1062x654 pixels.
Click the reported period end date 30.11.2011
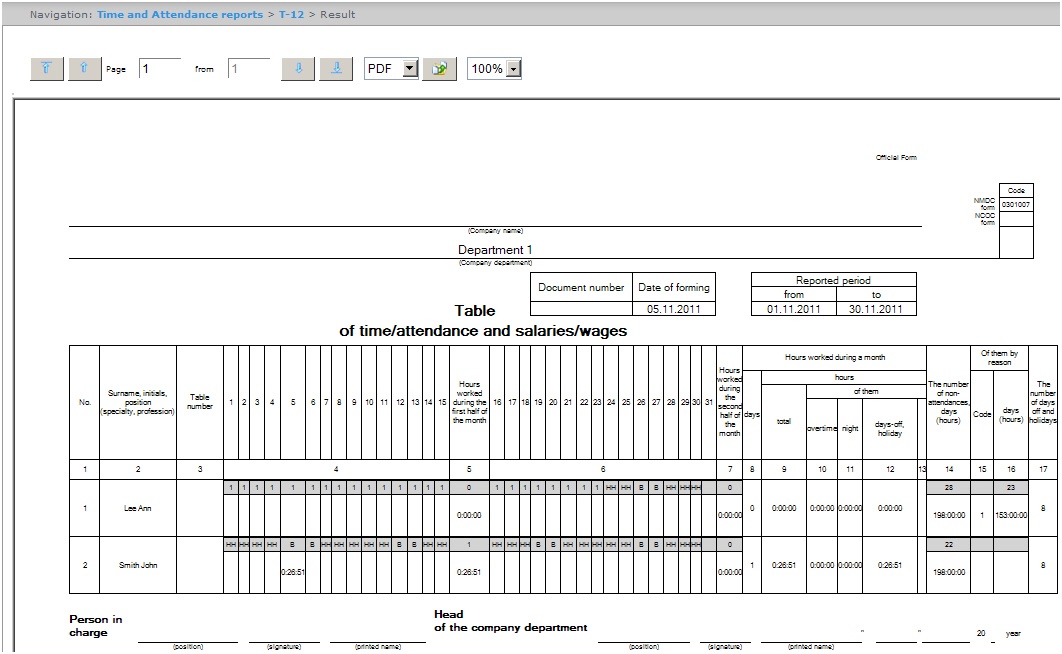pyautogui.click(x=875, y=309)
